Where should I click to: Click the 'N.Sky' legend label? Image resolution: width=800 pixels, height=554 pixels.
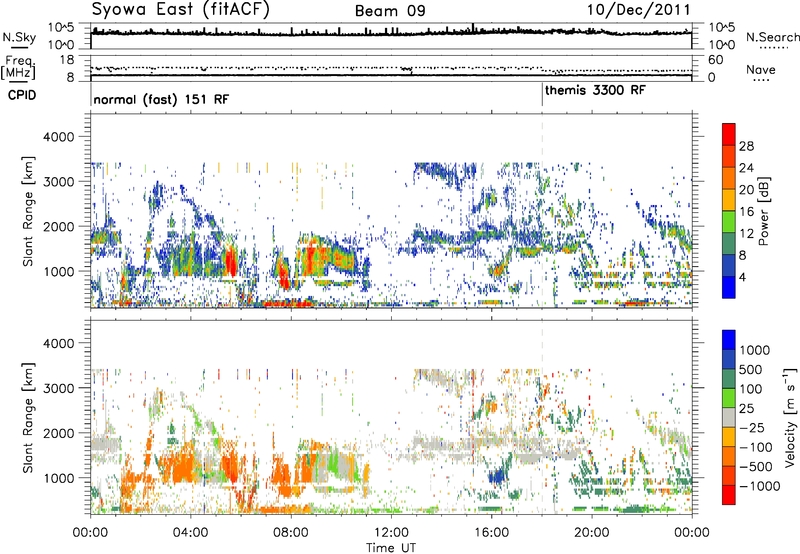tap(19, 37)
